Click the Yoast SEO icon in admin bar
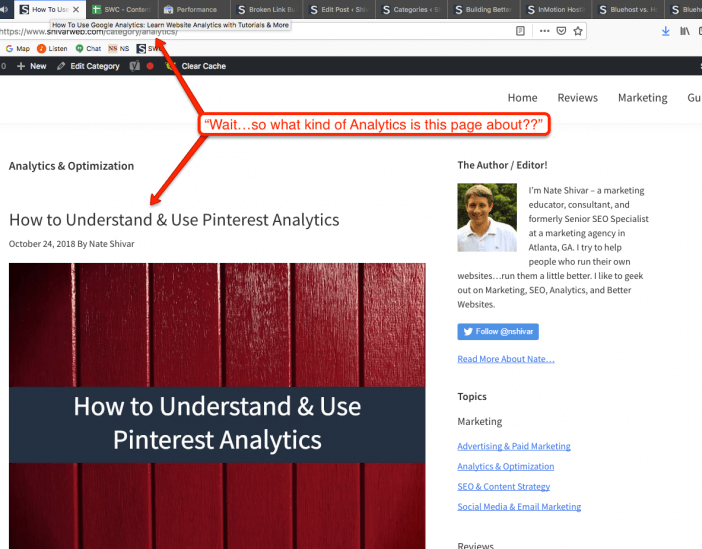The image size is (702, 549). [135, 66]
